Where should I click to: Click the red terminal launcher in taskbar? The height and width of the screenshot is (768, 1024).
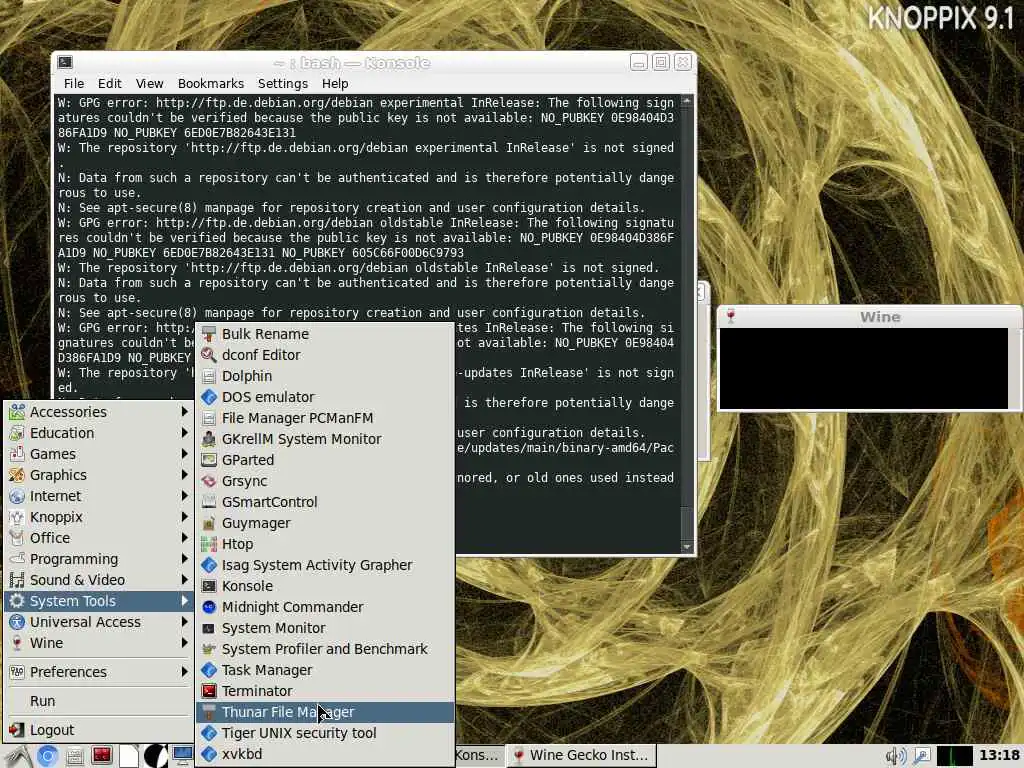101,756
